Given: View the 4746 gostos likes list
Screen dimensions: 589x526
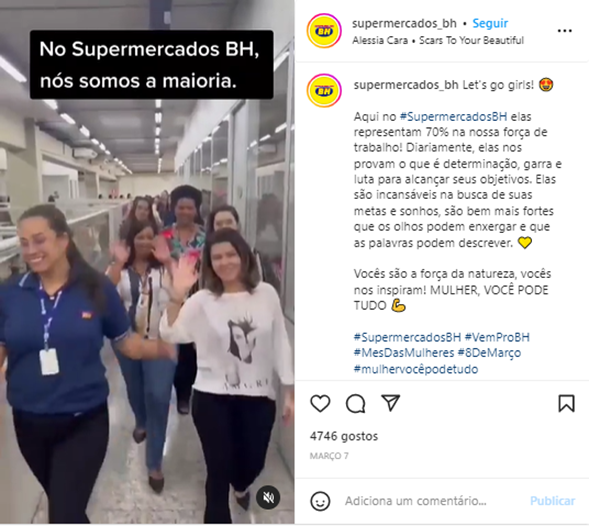Looking at the screenshot, I should click(344, 436).
